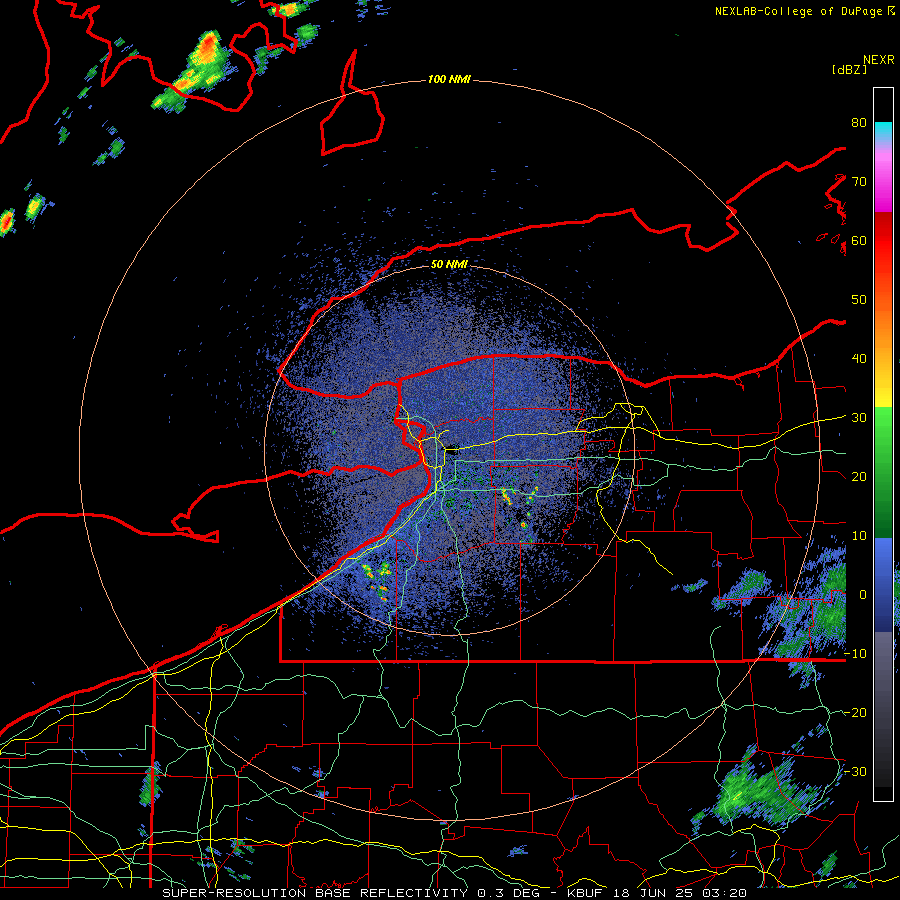Click the 80 value on the dBZ scale
This screenshot has width=900, height=900.
(859, 122)
